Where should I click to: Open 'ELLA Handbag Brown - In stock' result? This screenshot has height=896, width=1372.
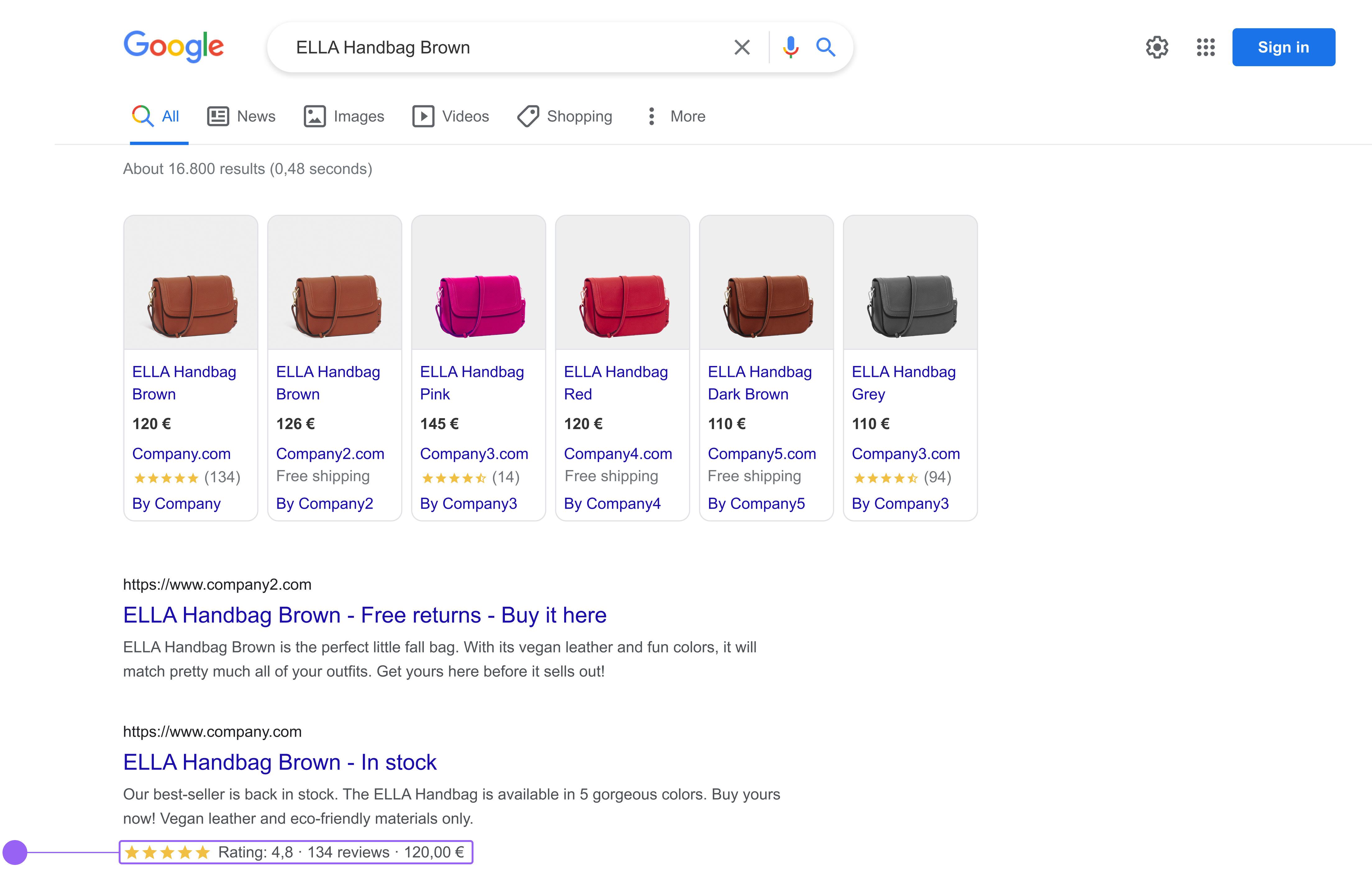[x=280, y=762]
